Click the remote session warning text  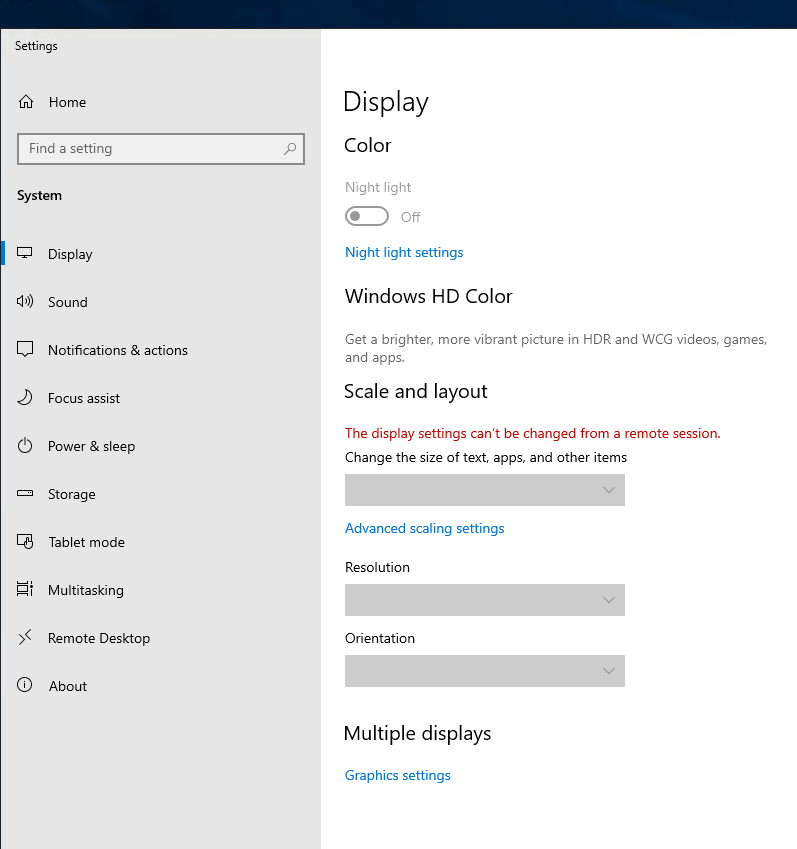click(532, 433)
